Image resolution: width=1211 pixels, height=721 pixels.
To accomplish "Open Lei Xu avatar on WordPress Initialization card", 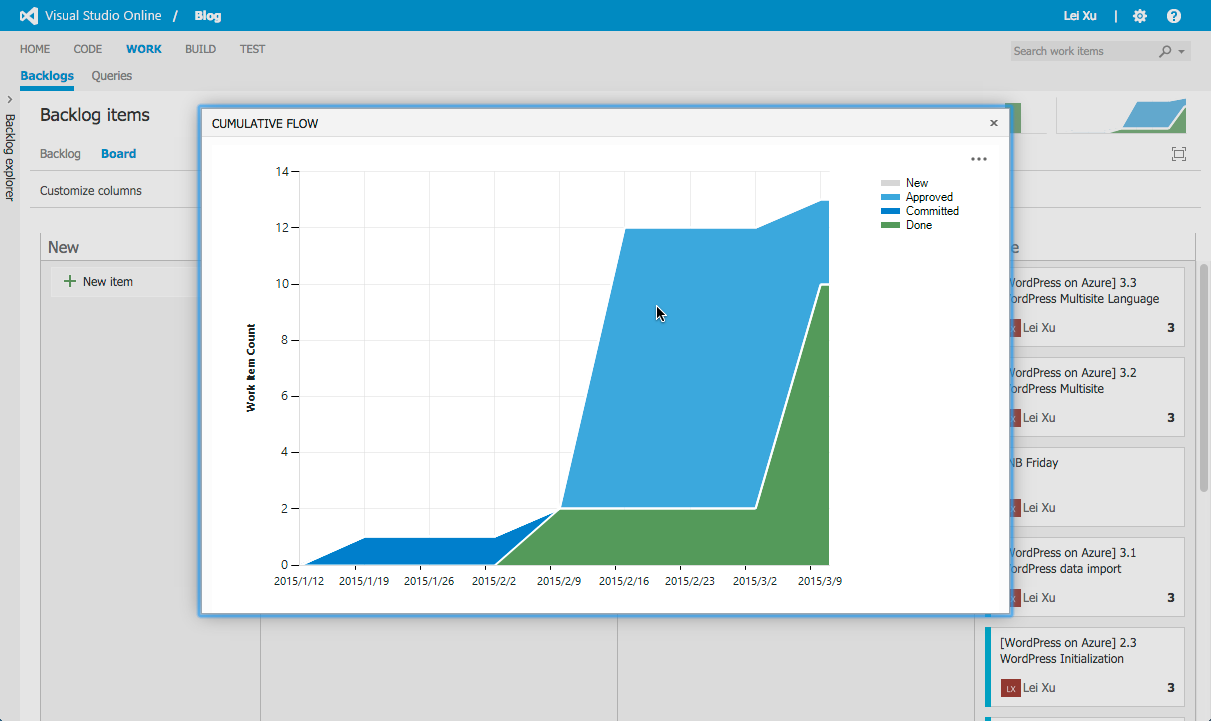I will click(x=1011, y=688).
